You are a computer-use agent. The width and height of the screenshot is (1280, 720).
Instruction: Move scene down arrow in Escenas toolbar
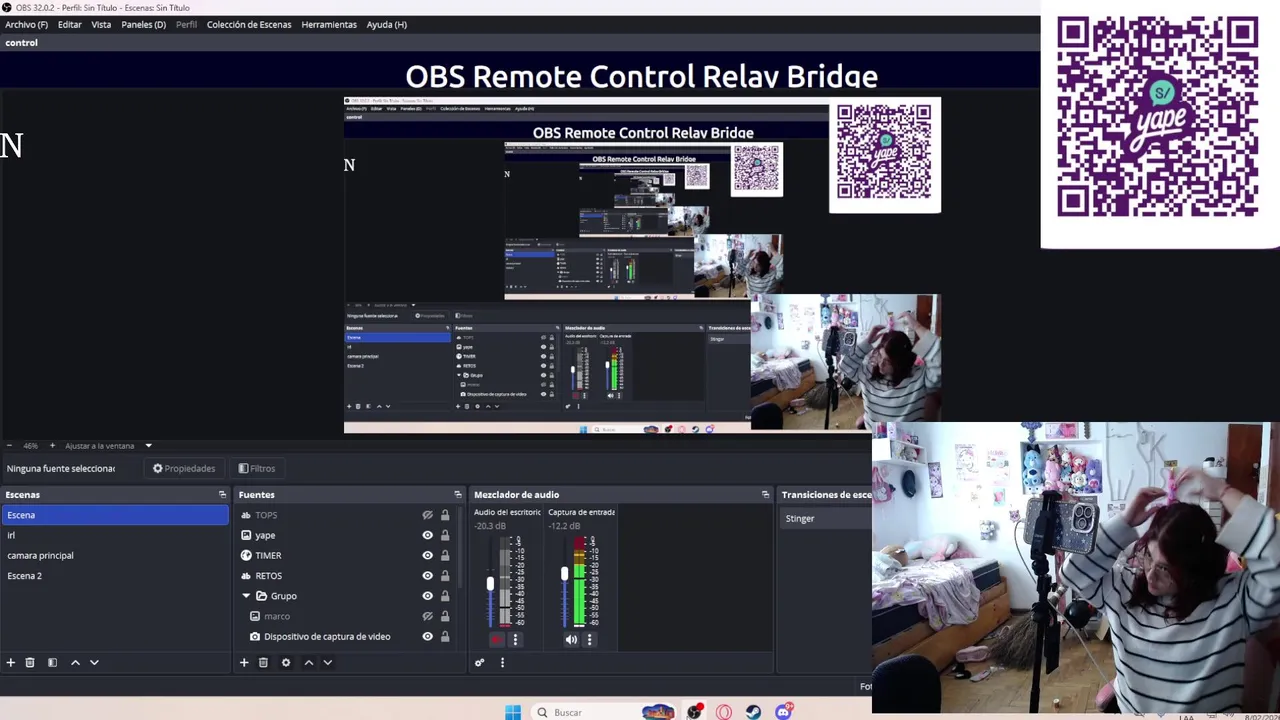click(x=94, y=662)
